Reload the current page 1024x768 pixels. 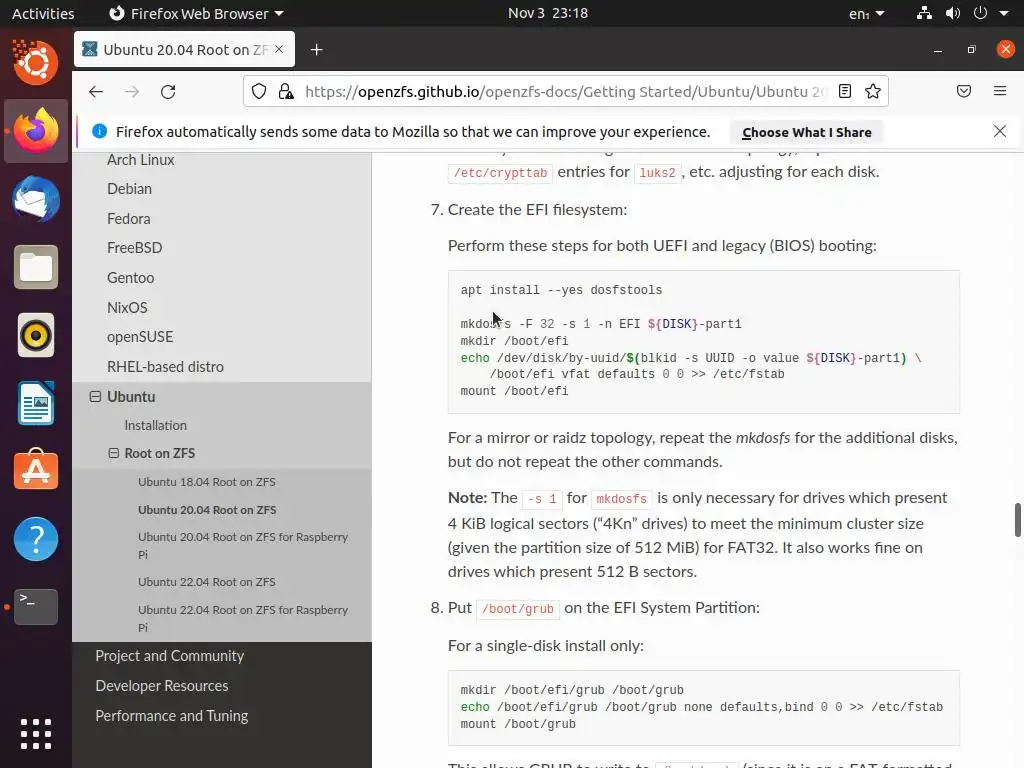pos(168,91)
